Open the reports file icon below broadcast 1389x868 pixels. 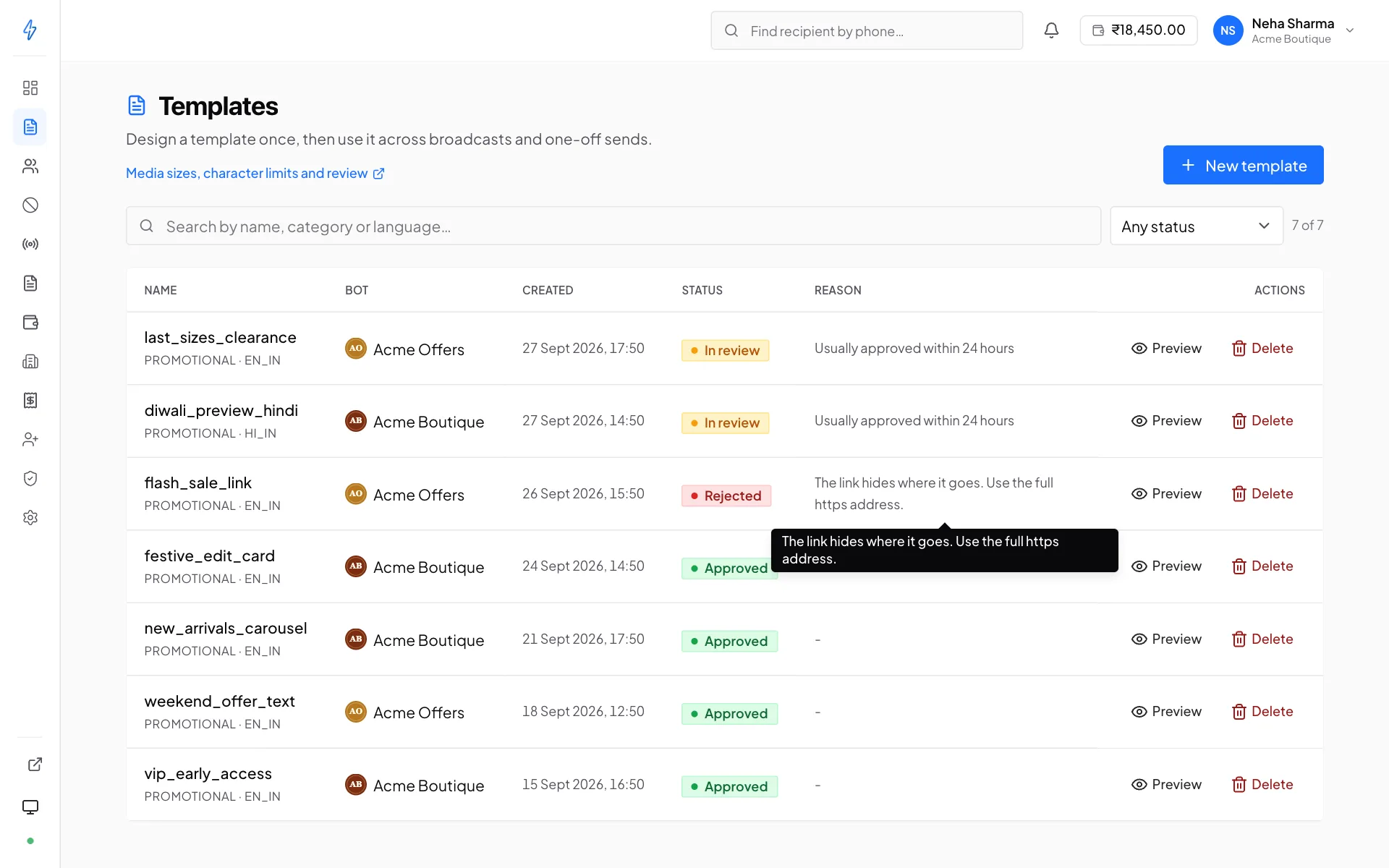30,284
